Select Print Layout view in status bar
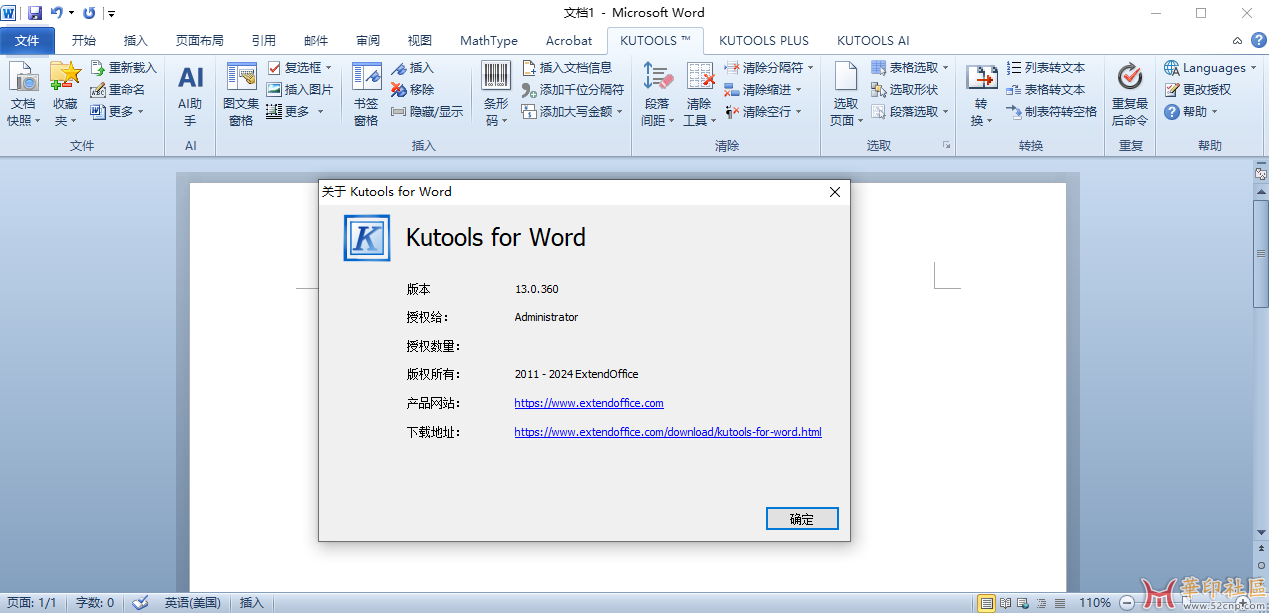The image size is (1269, 613). pyautogui.click(x=987, y=603)
